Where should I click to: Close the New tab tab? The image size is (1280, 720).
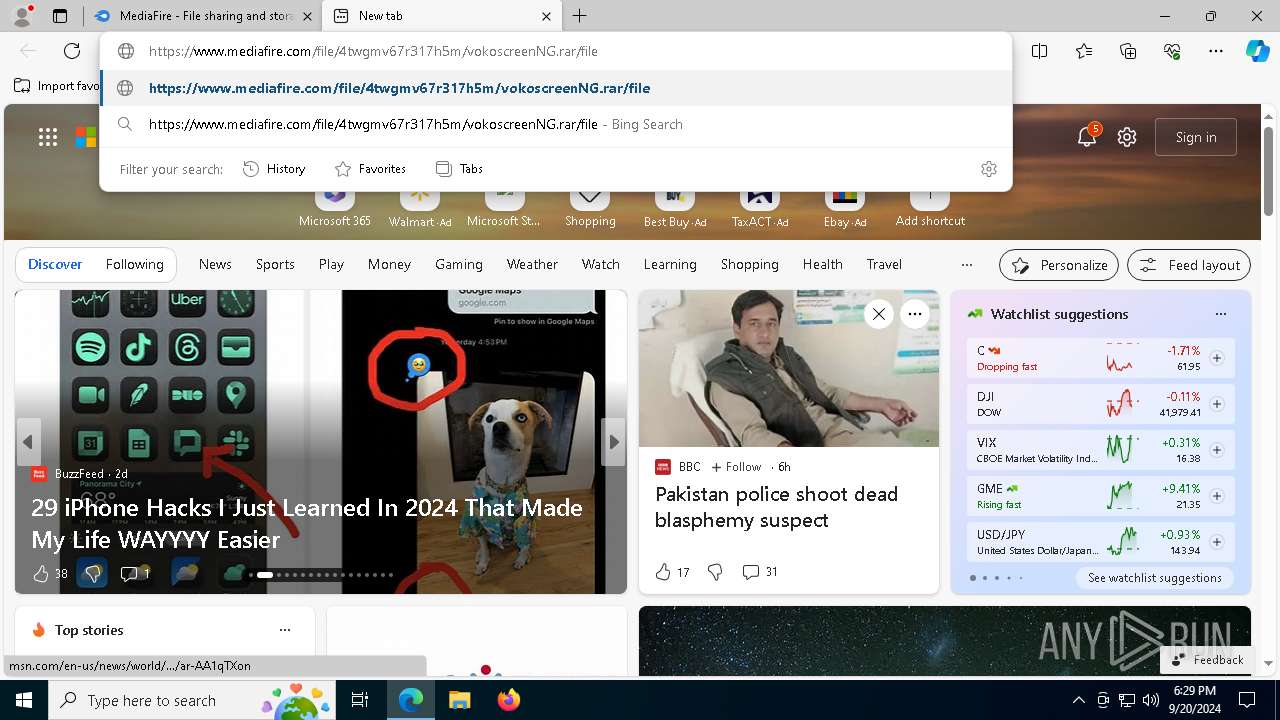(x=546, y=16)
